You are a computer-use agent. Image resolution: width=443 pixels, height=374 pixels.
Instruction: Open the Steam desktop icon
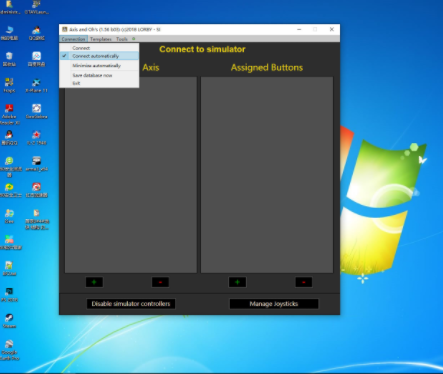(x=9, y=321)
